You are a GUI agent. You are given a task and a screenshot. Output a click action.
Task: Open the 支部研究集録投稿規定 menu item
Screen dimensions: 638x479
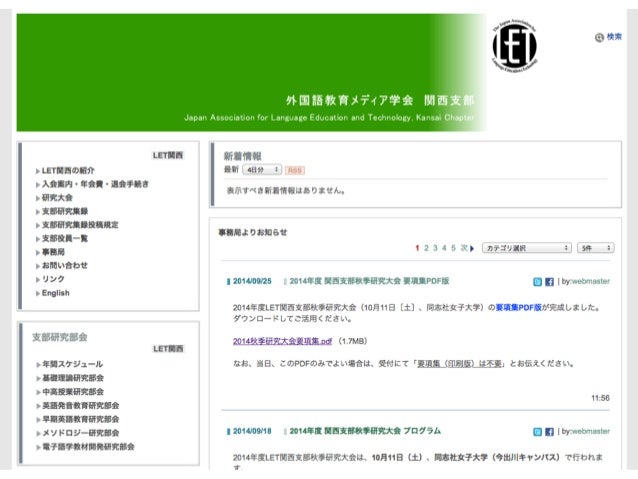click(80, 225)
